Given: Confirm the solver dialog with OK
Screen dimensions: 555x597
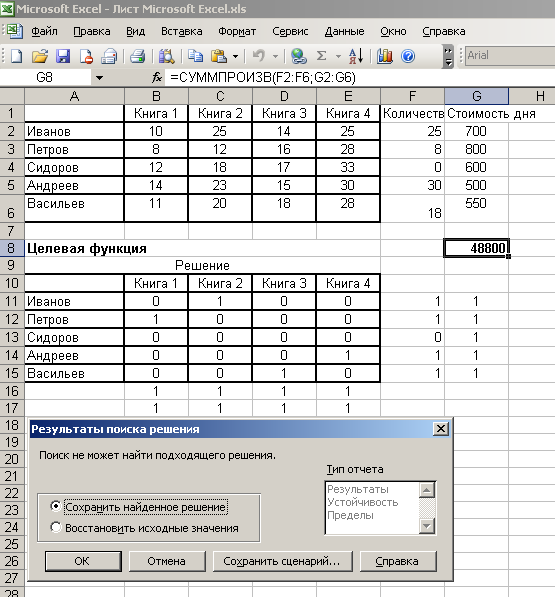Looking at the screenshot, I should pyautogui.click(x=83, y=561).
